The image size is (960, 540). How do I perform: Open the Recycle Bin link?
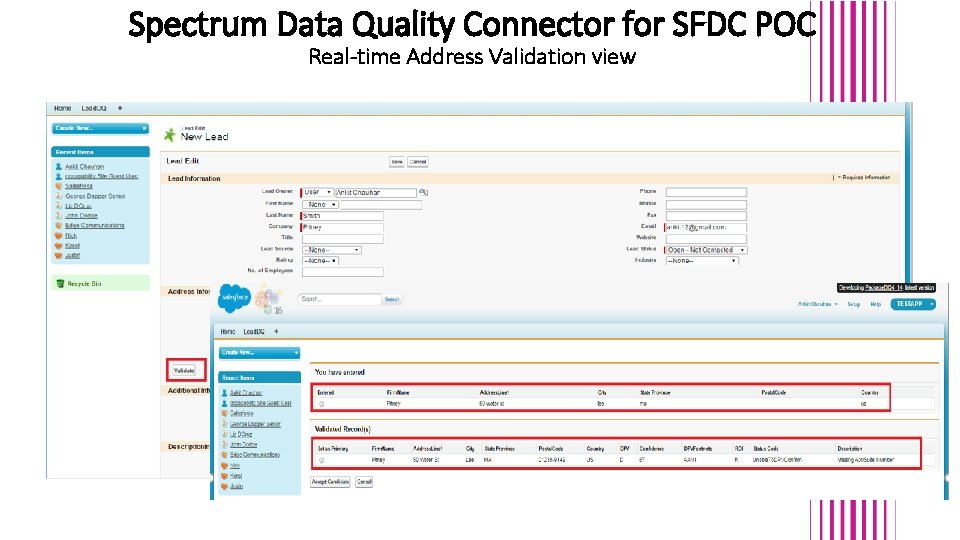coord(84,283)
